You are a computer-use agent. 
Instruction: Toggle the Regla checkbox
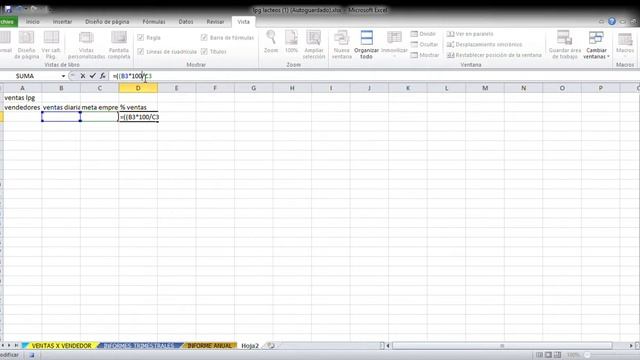click(141, 38)
